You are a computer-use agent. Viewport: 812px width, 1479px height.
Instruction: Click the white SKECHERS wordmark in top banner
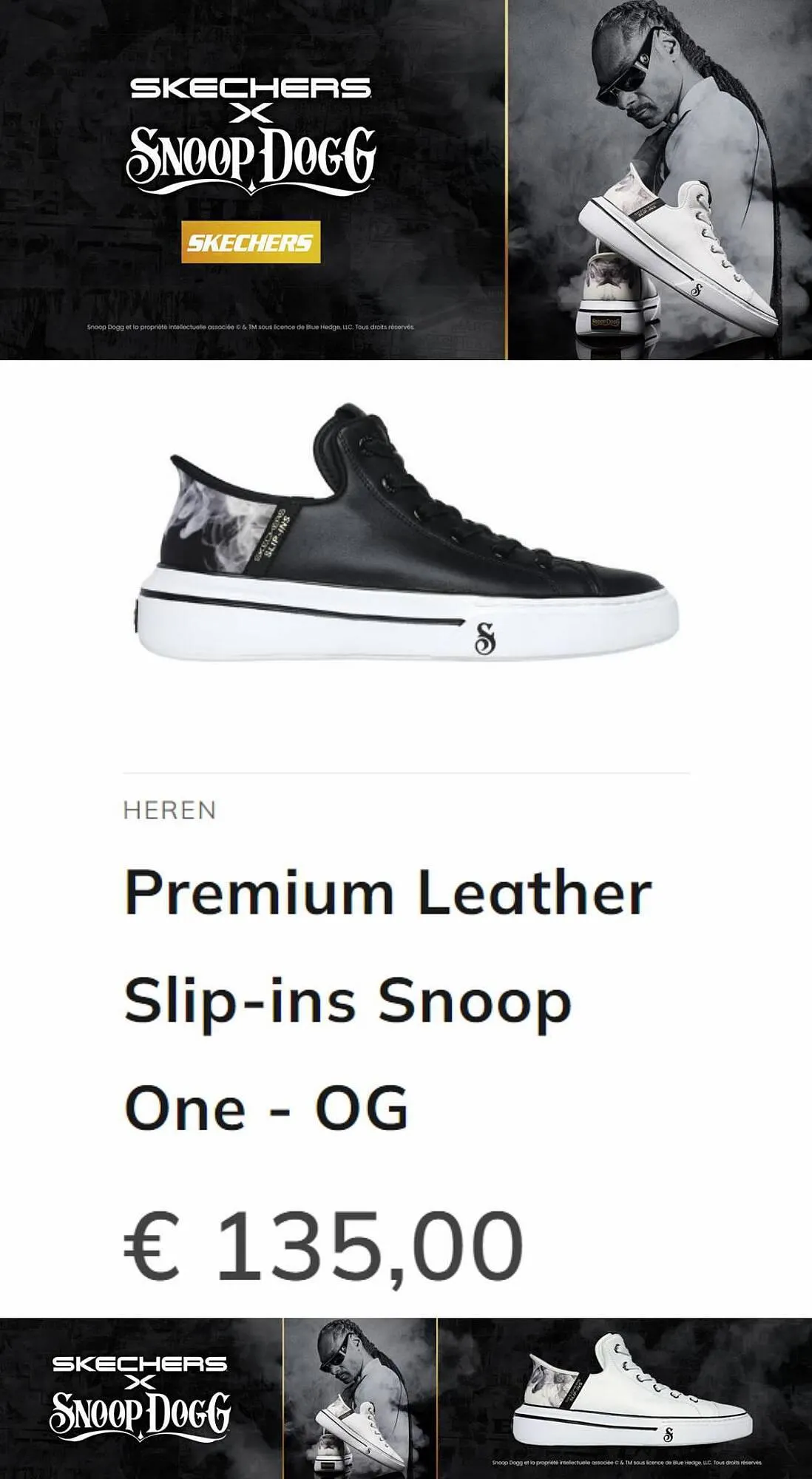(251, 89)
